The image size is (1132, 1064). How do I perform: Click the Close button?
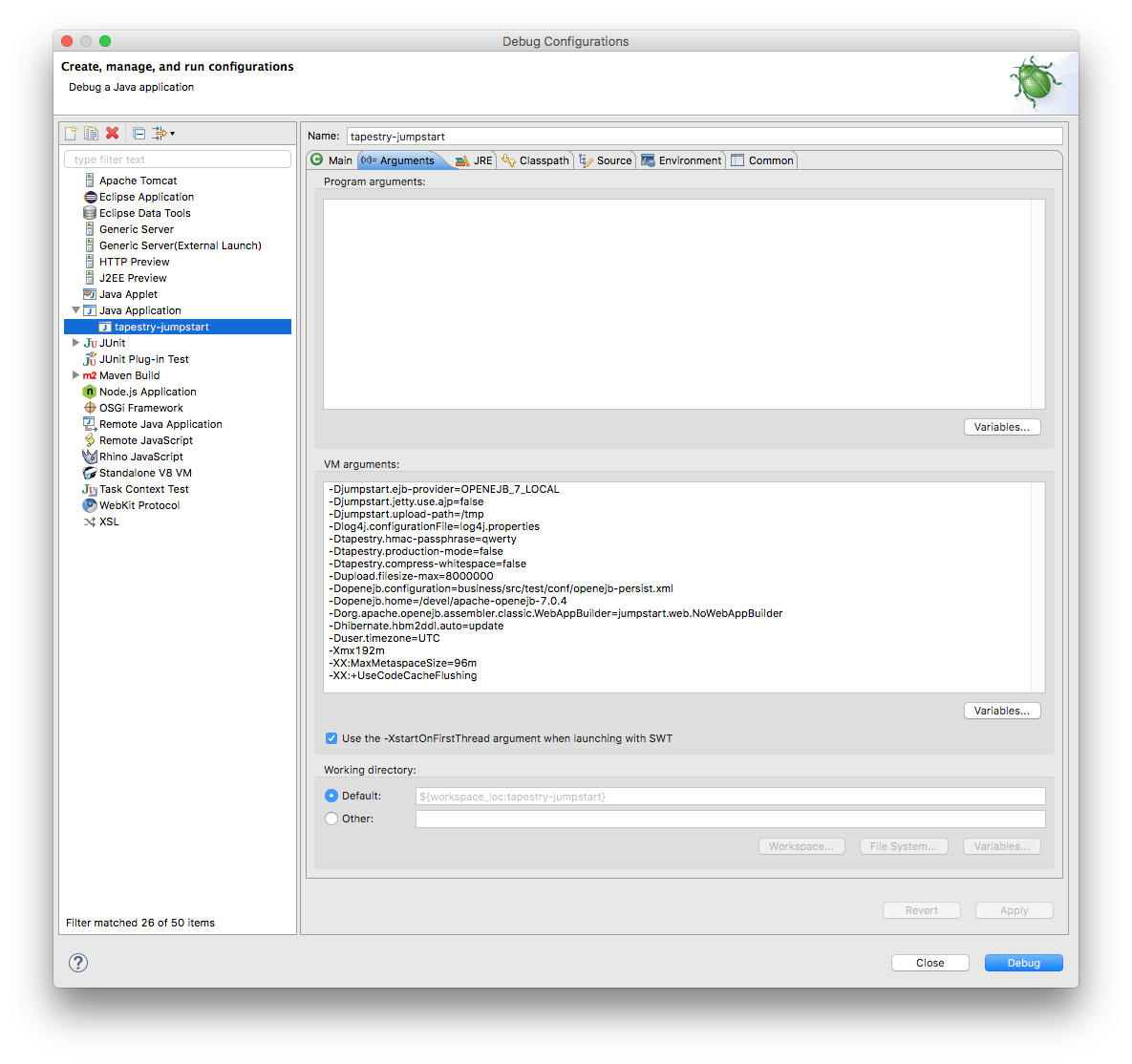click(929, 962)
